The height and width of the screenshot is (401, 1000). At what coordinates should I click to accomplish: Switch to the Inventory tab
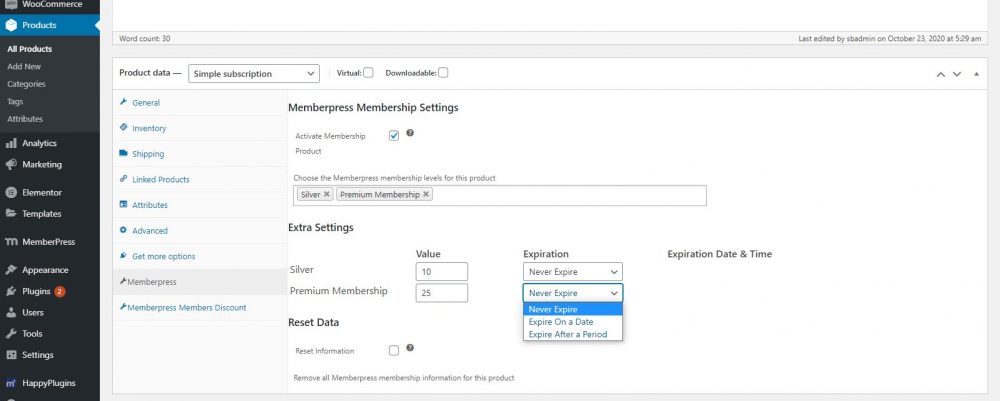coord(149,128)
